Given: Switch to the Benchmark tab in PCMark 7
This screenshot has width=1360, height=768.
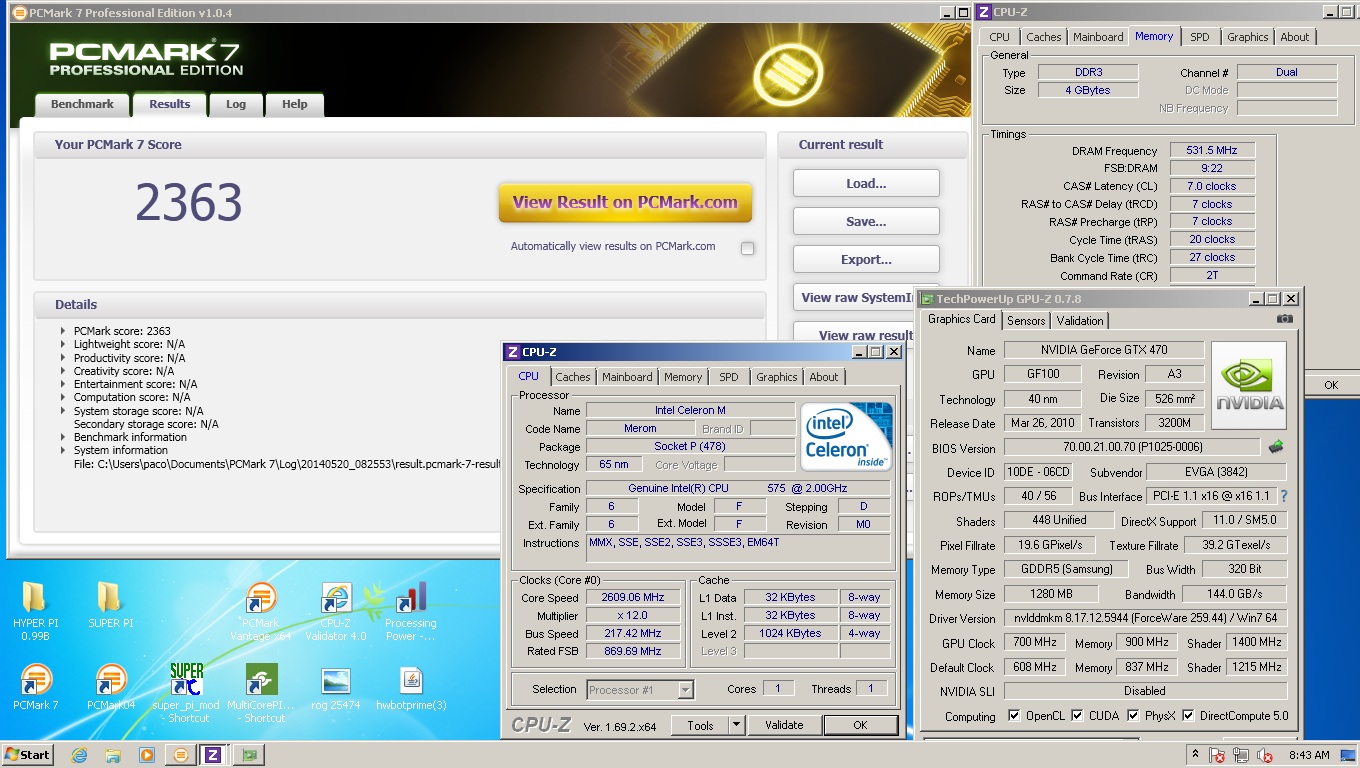Looking at the screenshot, I should [x=82, y=104].
